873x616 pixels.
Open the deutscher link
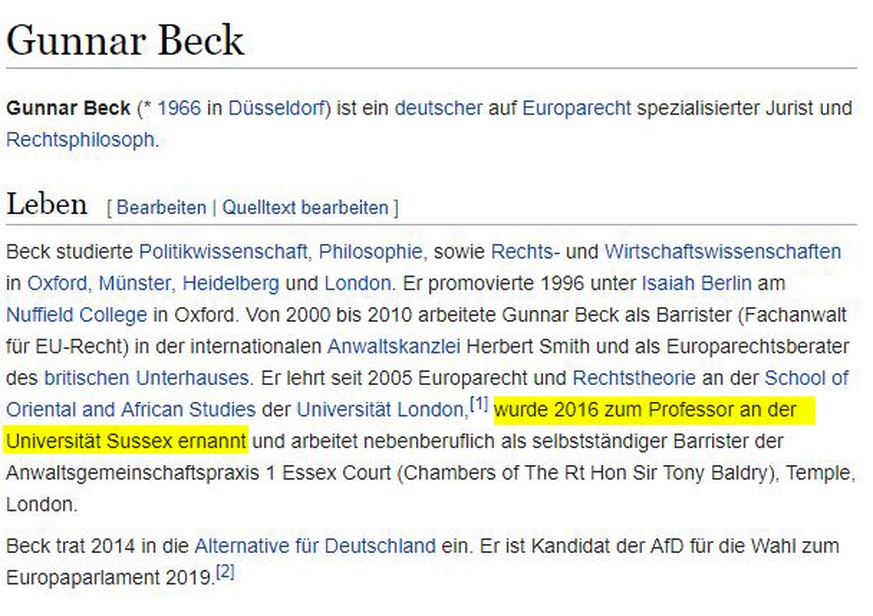[x=439, y=107]
